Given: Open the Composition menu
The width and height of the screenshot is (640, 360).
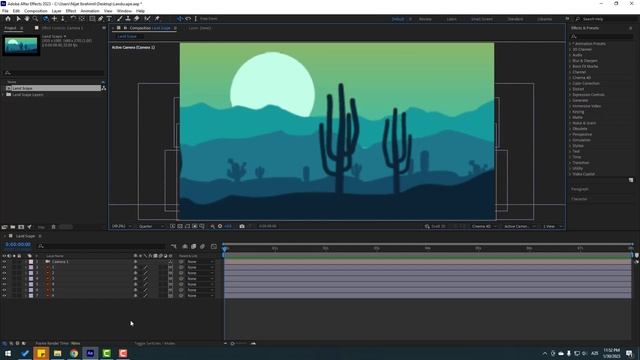Looking at the screenshot, I should [36, 11].
